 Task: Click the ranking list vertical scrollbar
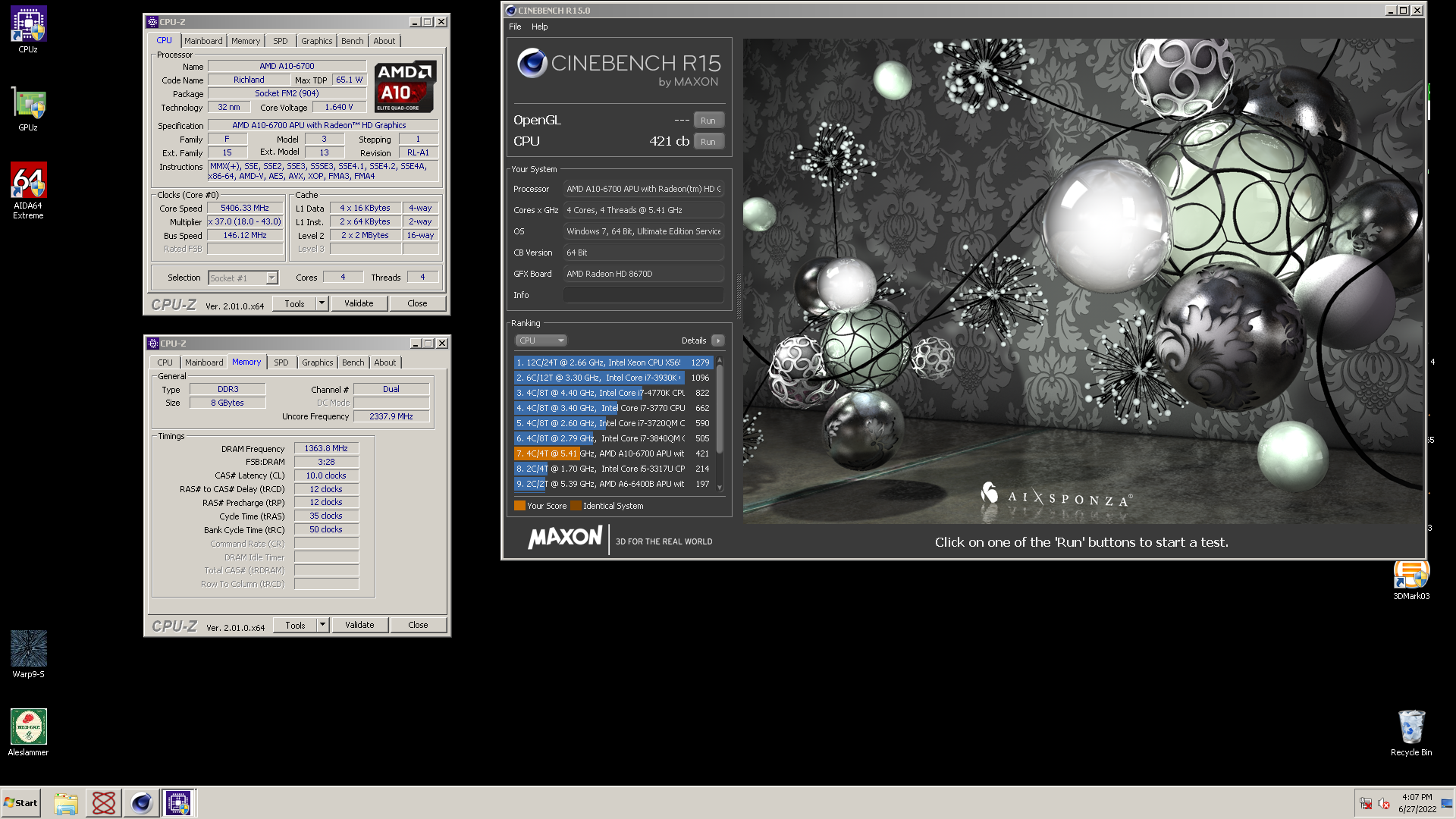720,409
